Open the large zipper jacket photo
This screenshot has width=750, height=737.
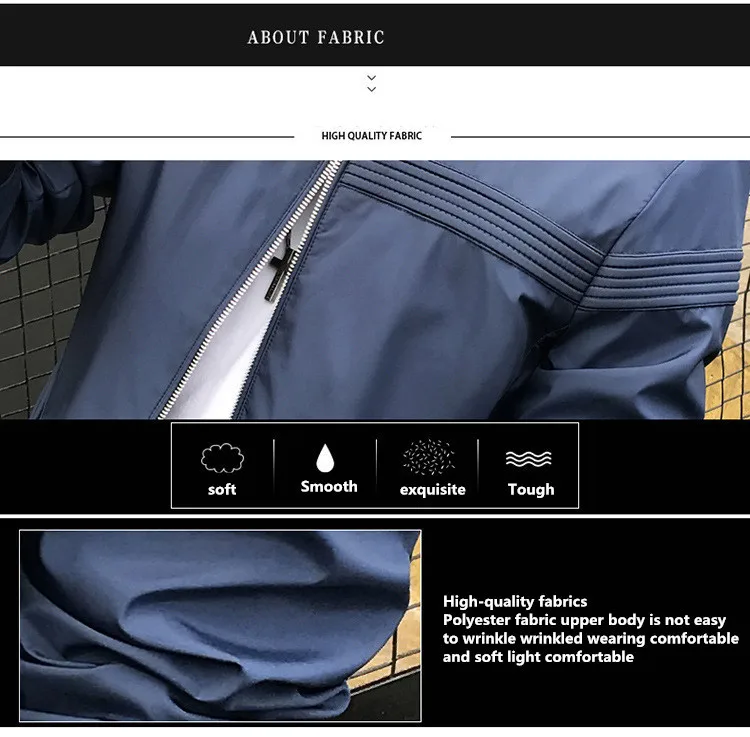tap(375, 290)
